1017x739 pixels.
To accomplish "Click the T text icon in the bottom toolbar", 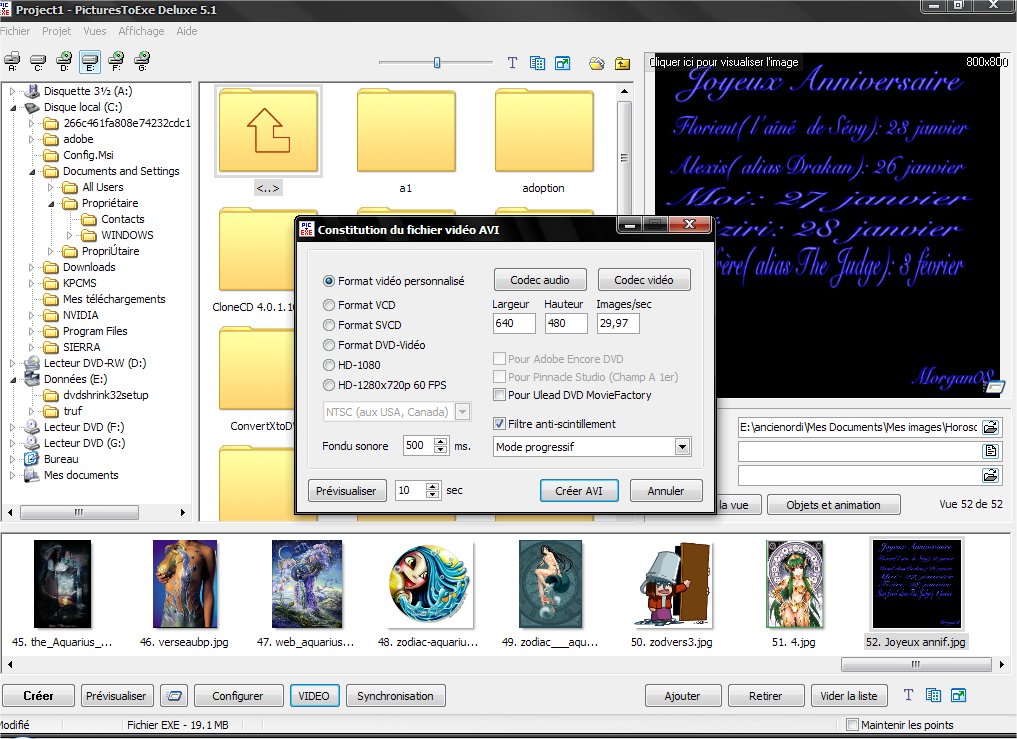I will coord(909,695).
